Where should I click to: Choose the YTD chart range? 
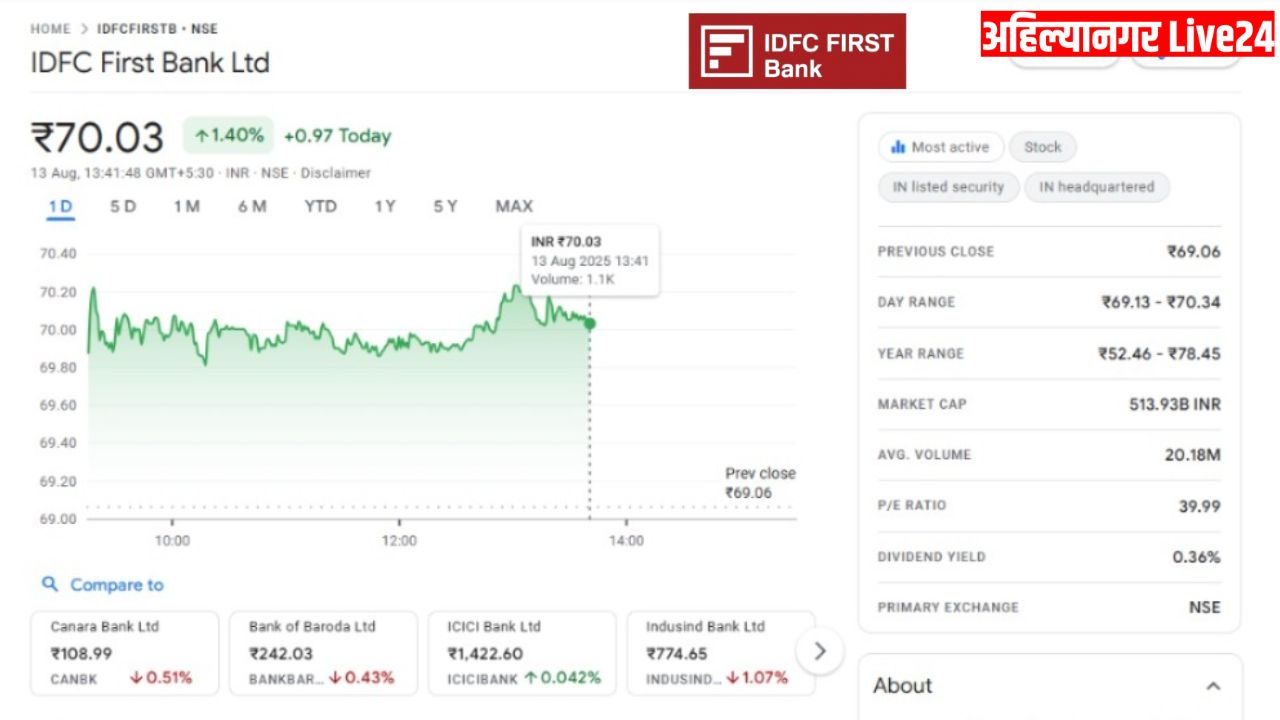pyautogui.click(x=320, y=206)
